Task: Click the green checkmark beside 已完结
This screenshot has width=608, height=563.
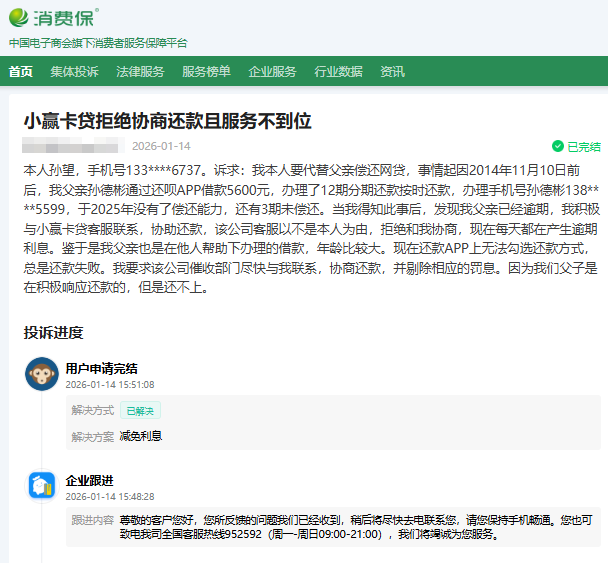Action: [558, 146]
